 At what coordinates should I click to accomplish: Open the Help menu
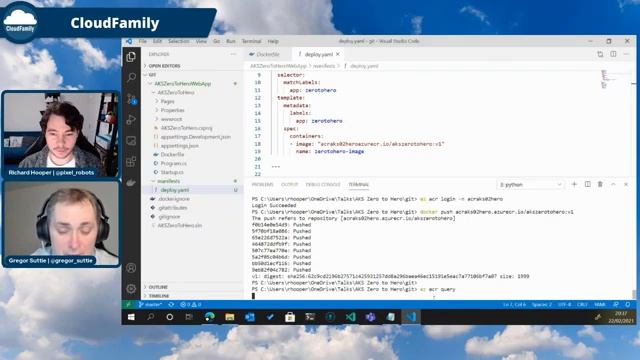(x=273, y=41)
